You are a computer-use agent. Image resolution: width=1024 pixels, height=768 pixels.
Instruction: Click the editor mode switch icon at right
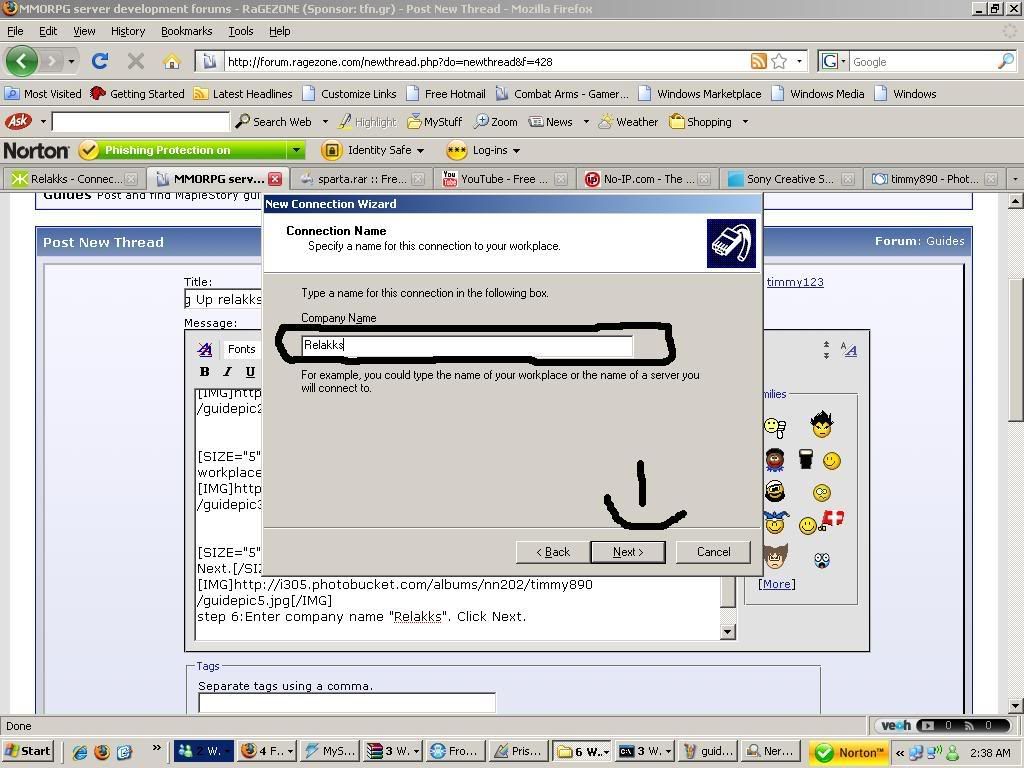coord(848,350)
